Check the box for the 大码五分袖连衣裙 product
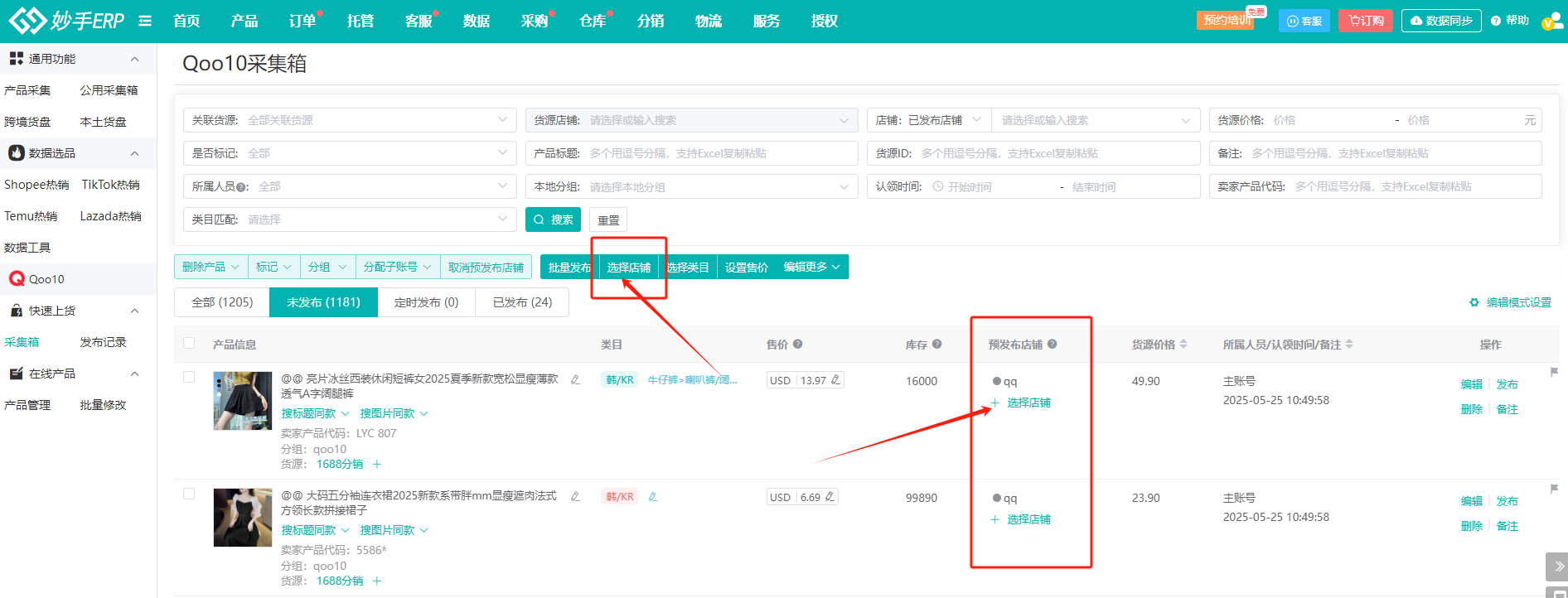The width and height of the screenshot is (1568, 598). [189, 494]
